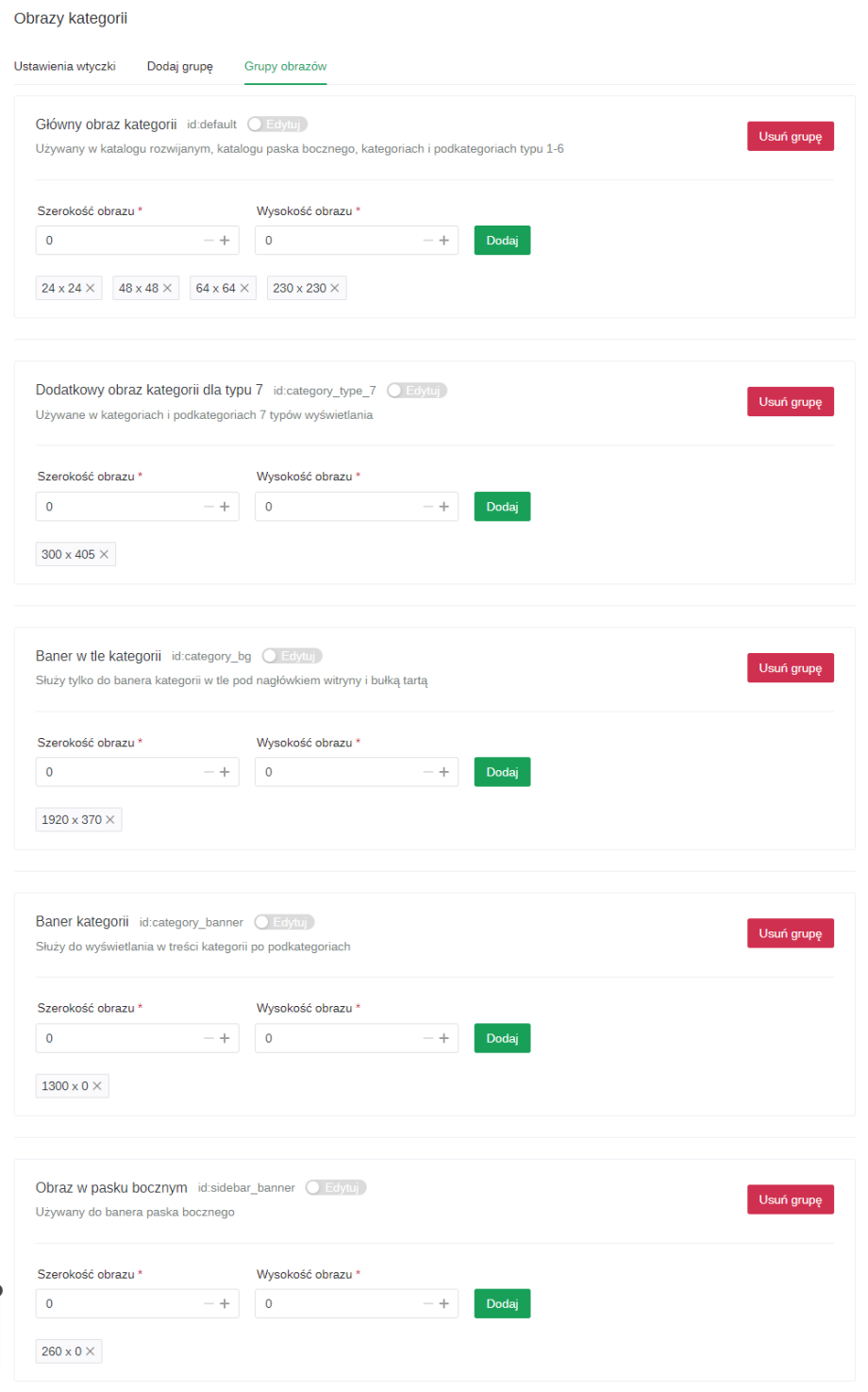This screenshot has width=868, height=1392.
Task: Click Usuń grupę for Baner kategorii
Action: pos(790,933)
